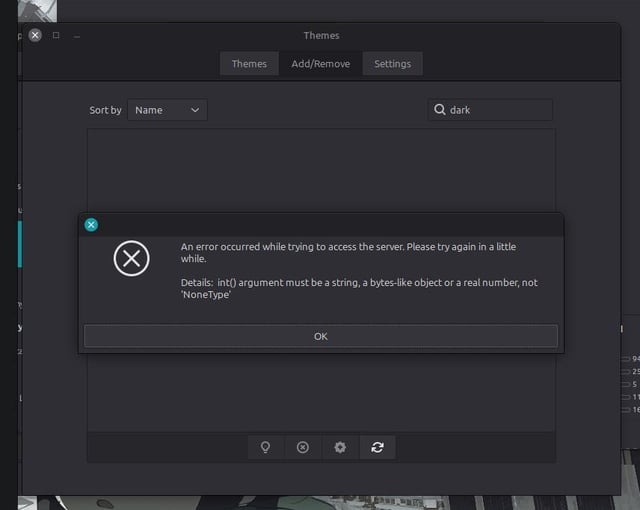
Task: Open the Settings tab
Action: pos(392,64)
